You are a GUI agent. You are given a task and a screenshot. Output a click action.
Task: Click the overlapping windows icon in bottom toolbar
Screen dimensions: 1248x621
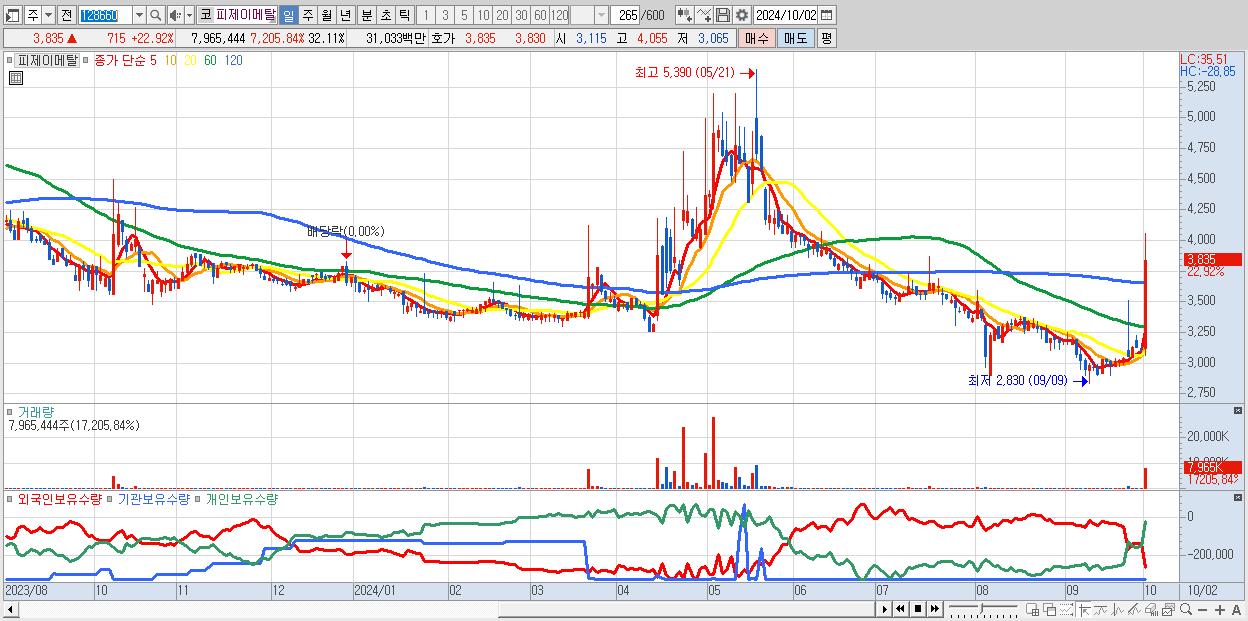click(x=1050, y=609)
